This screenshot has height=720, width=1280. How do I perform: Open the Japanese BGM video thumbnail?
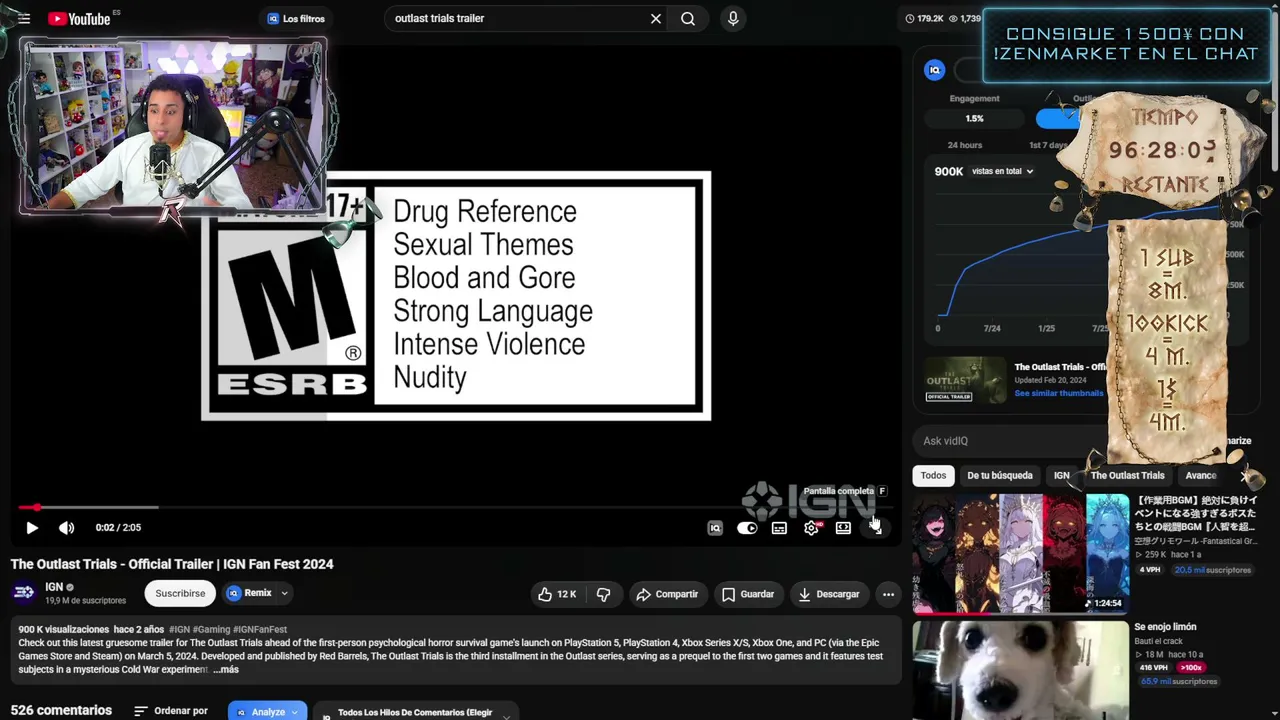pyautogui.click(x=1020, y=553)
